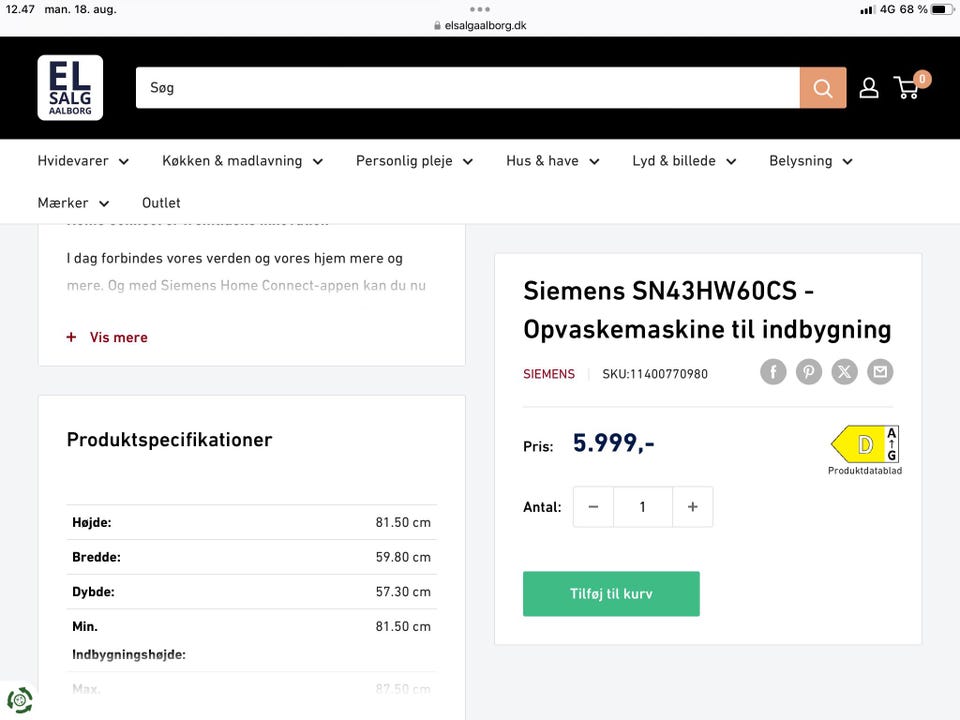Image resolution: width=960 pixels, height=720 pixels.
Task: Share product via Facebook icon
Action: coord(773,372)
